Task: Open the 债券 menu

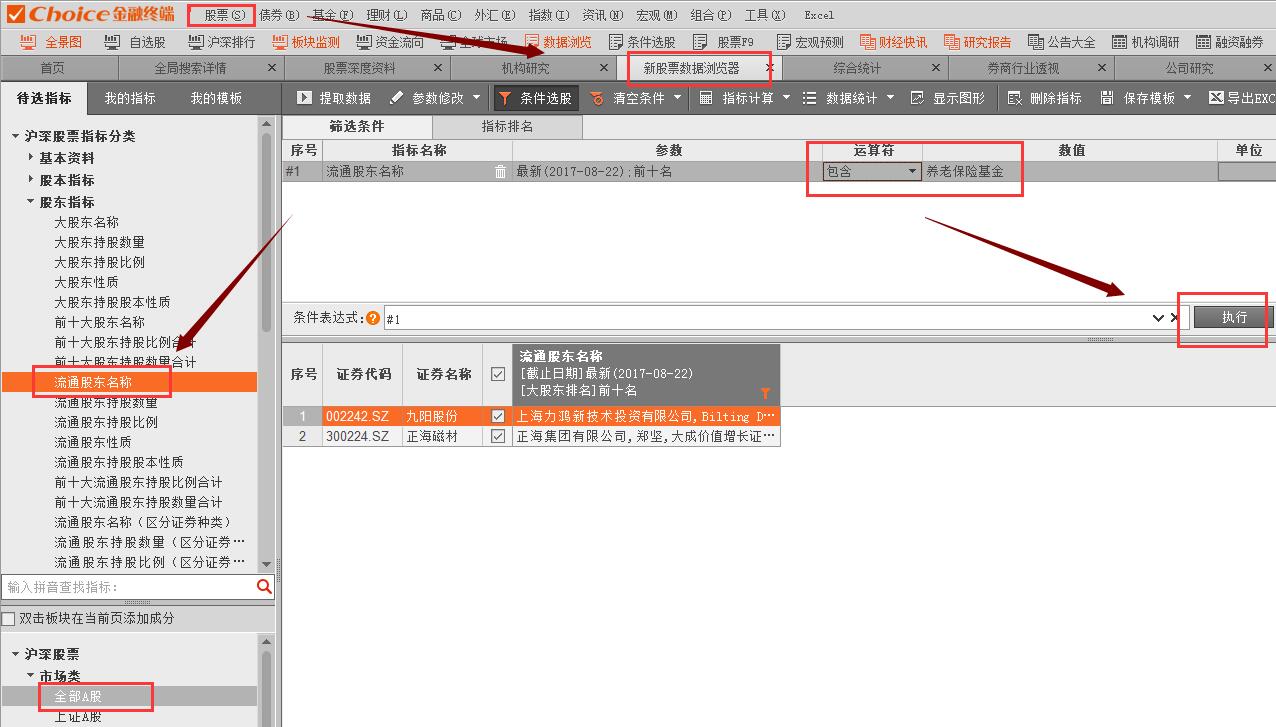Action: (278, 15)
